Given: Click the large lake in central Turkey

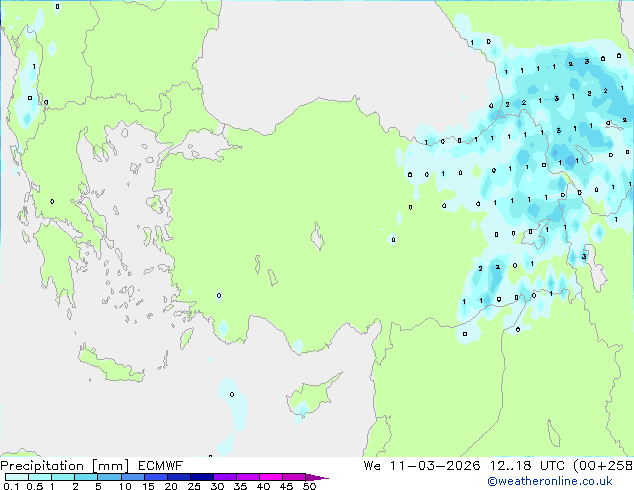Looking at the screenshot, I should (x=317, y=237).
